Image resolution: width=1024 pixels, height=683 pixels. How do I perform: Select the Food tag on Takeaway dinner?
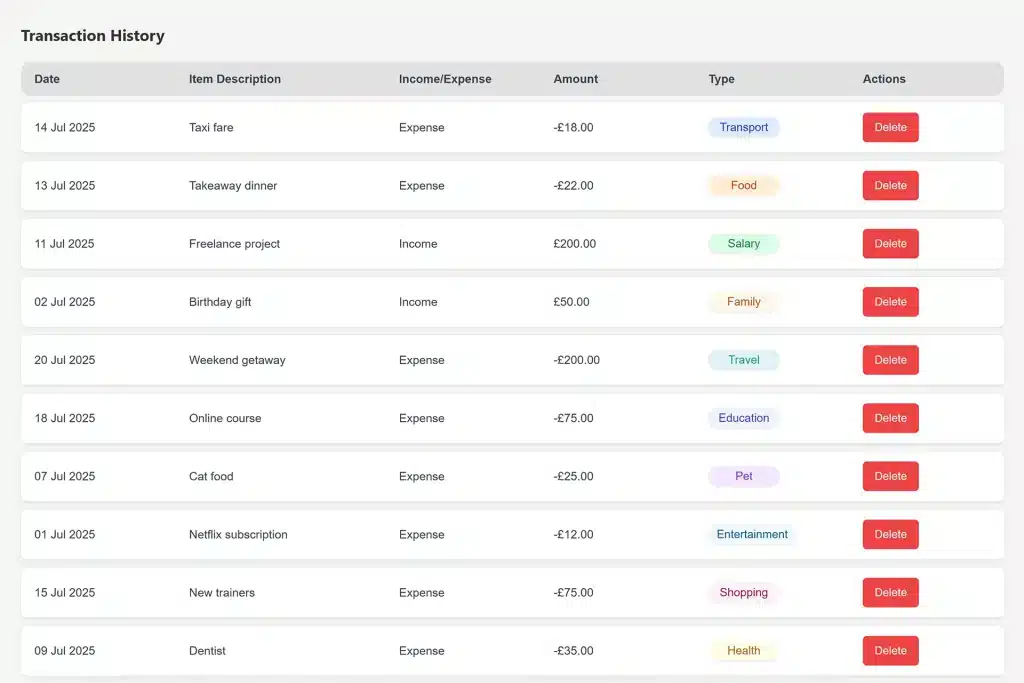pyautogui.click(x=743, y=185)
